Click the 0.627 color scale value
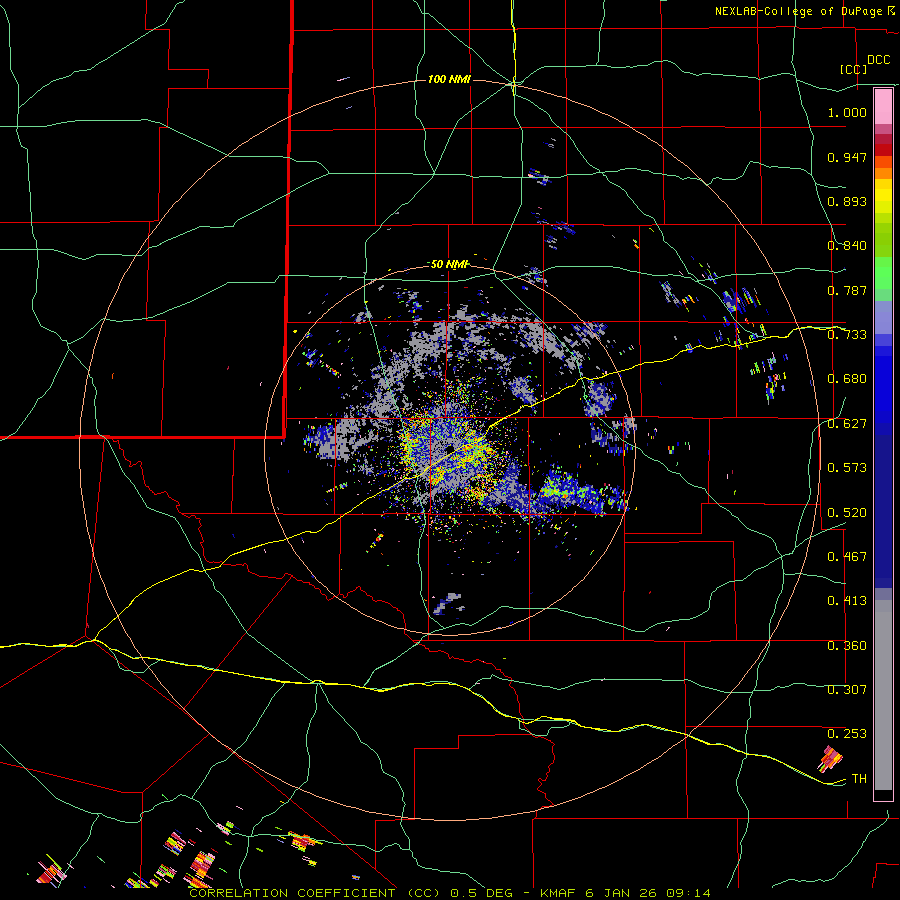The width and height of the screenshot is (900, 900). pyautogui.click(x=847, y=424)
